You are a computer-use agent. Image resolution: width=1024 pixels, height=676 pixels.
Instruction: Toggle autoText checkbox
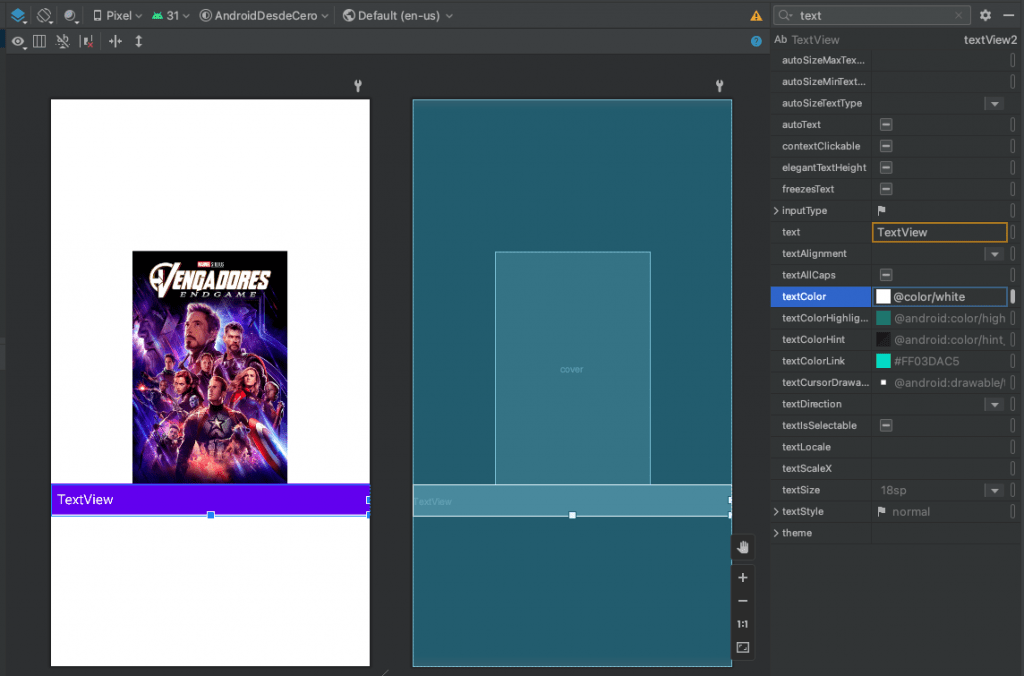point(886,125)
